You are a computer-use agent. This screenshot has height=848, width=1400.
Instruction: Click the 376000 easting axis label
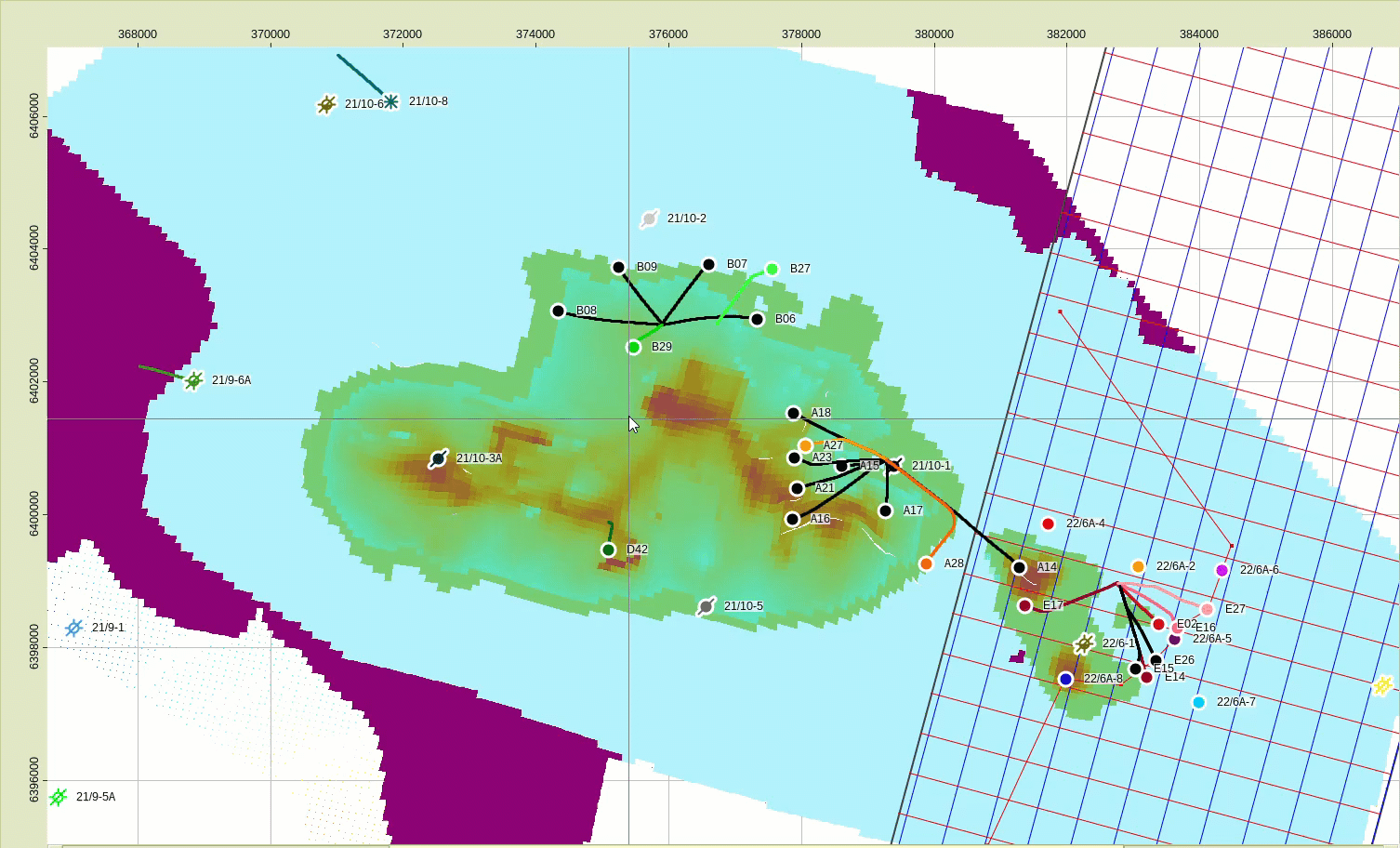[668, 34]
